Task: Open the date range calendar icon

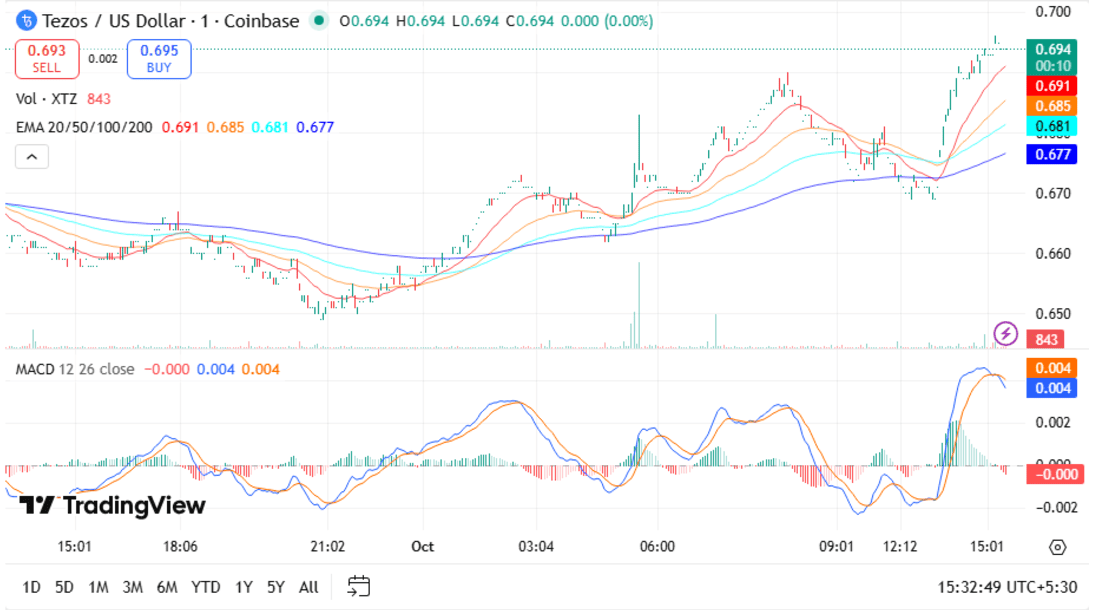Action: coord(358,586)
